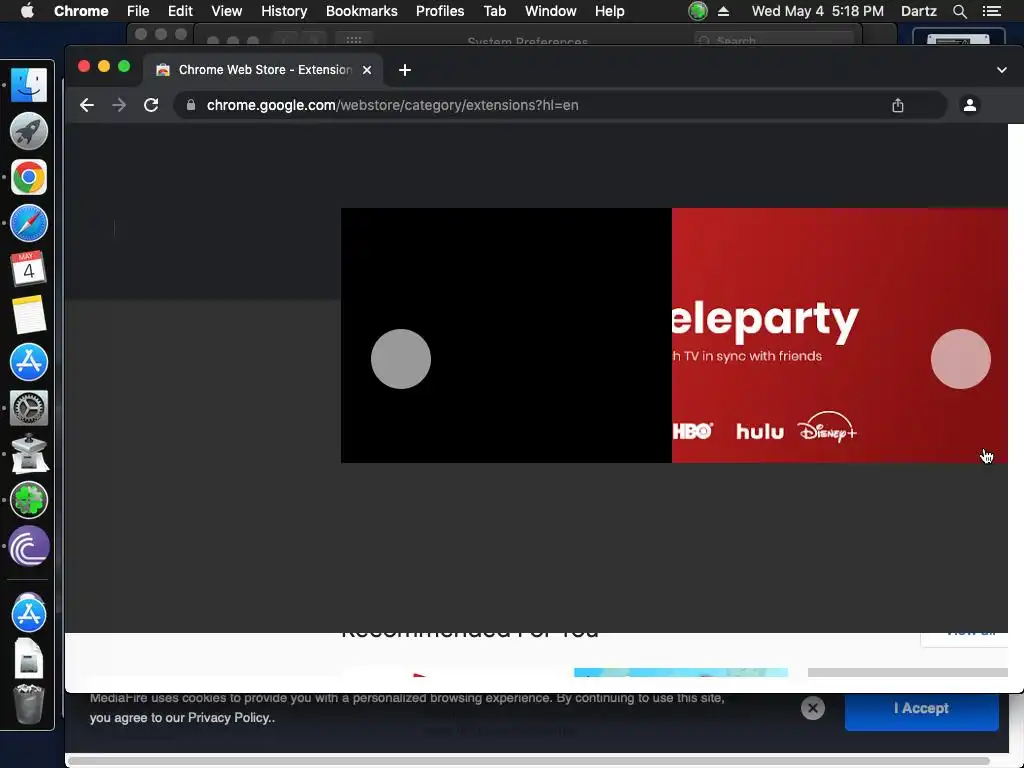Show next carousel slide
Screen dimensions: 1024x768
pyautogui.click(x=961, y=359)
